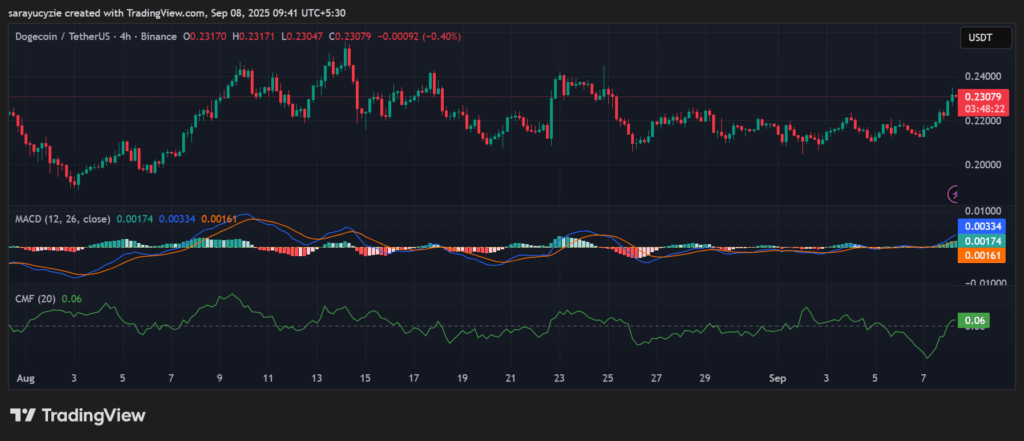
Task: Click the Aug date label on time axis
Action: [x=24, y=380]
